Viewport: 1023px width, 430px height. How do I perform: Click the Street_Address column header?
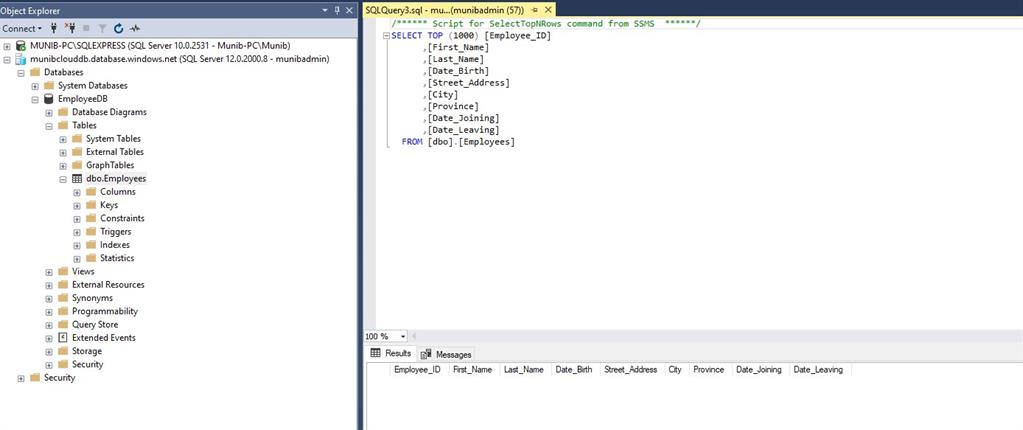pyautogui.click(x=631, y=370)
